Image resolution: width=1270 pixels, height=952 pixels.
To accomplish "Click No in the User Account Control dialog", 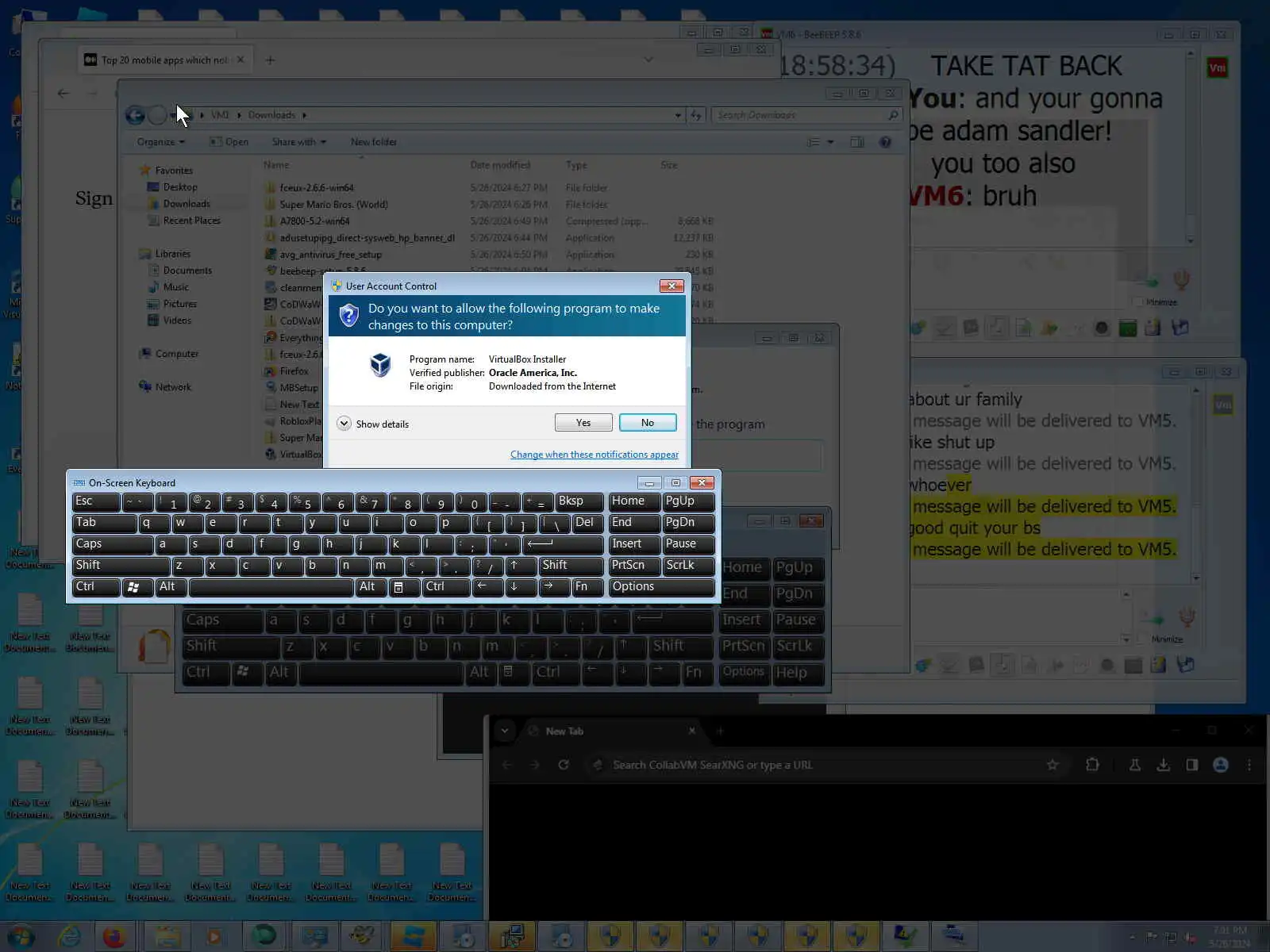I will coord(648,423).
